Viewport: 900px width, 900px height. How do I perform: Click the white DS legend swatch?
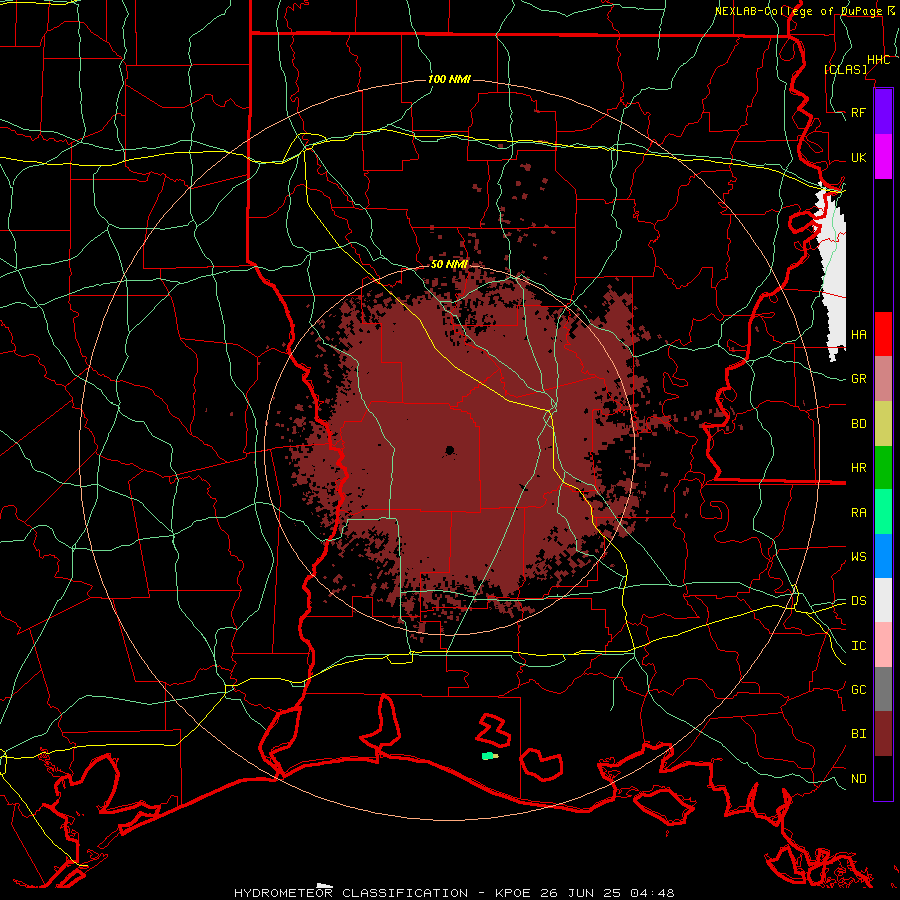point(883,600)
